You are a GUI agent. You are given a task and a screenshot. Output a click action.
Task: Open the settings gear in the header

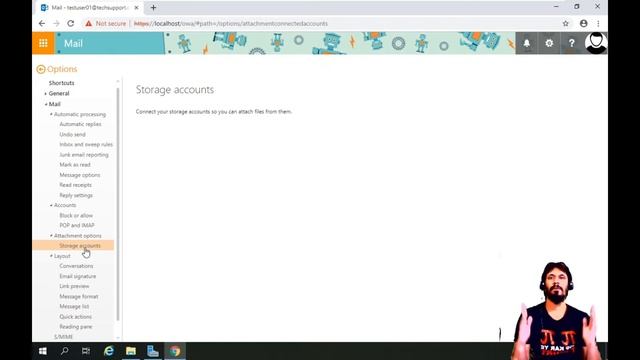pyautogui.click(x=549, y=43)
